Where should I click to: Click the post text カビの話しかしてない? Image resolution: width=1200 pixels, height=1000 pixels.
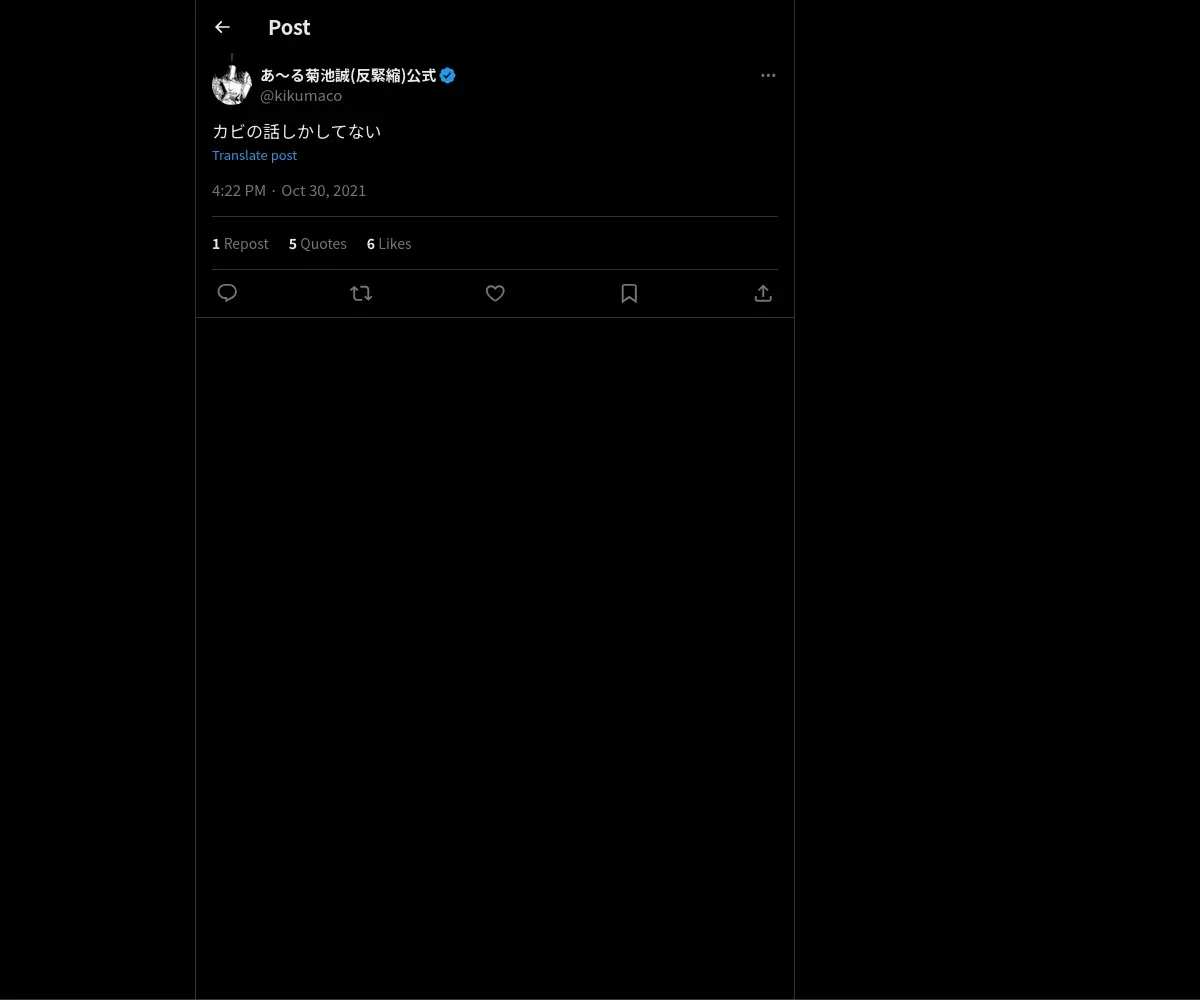click(296, 132)
